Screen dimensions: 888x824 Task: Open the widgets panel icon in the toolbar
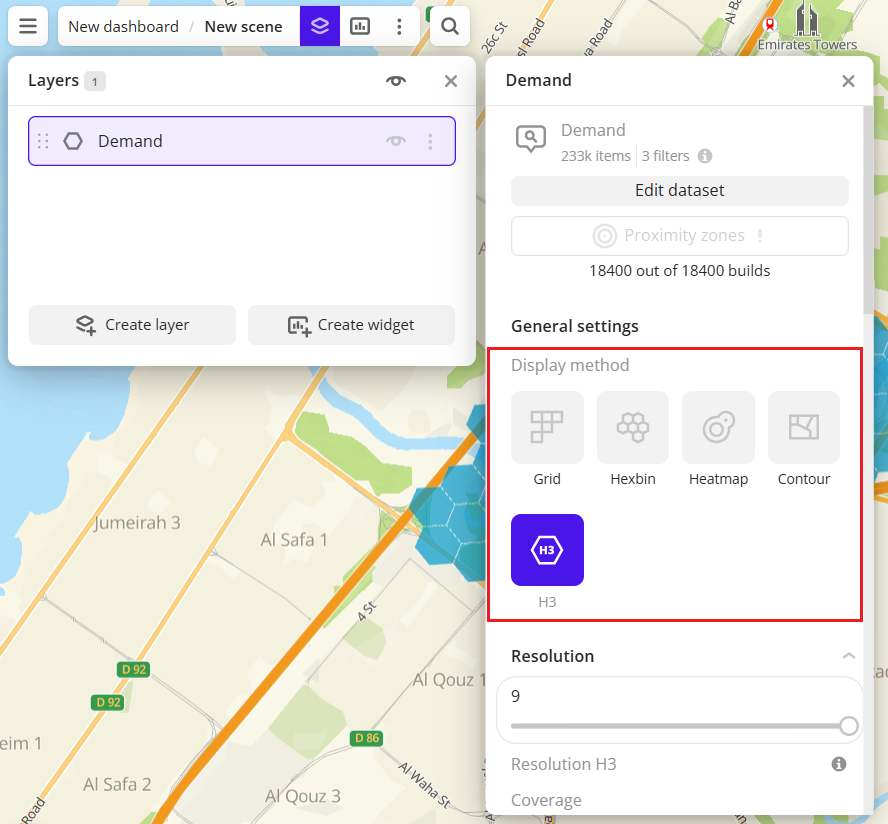point(360,26)
